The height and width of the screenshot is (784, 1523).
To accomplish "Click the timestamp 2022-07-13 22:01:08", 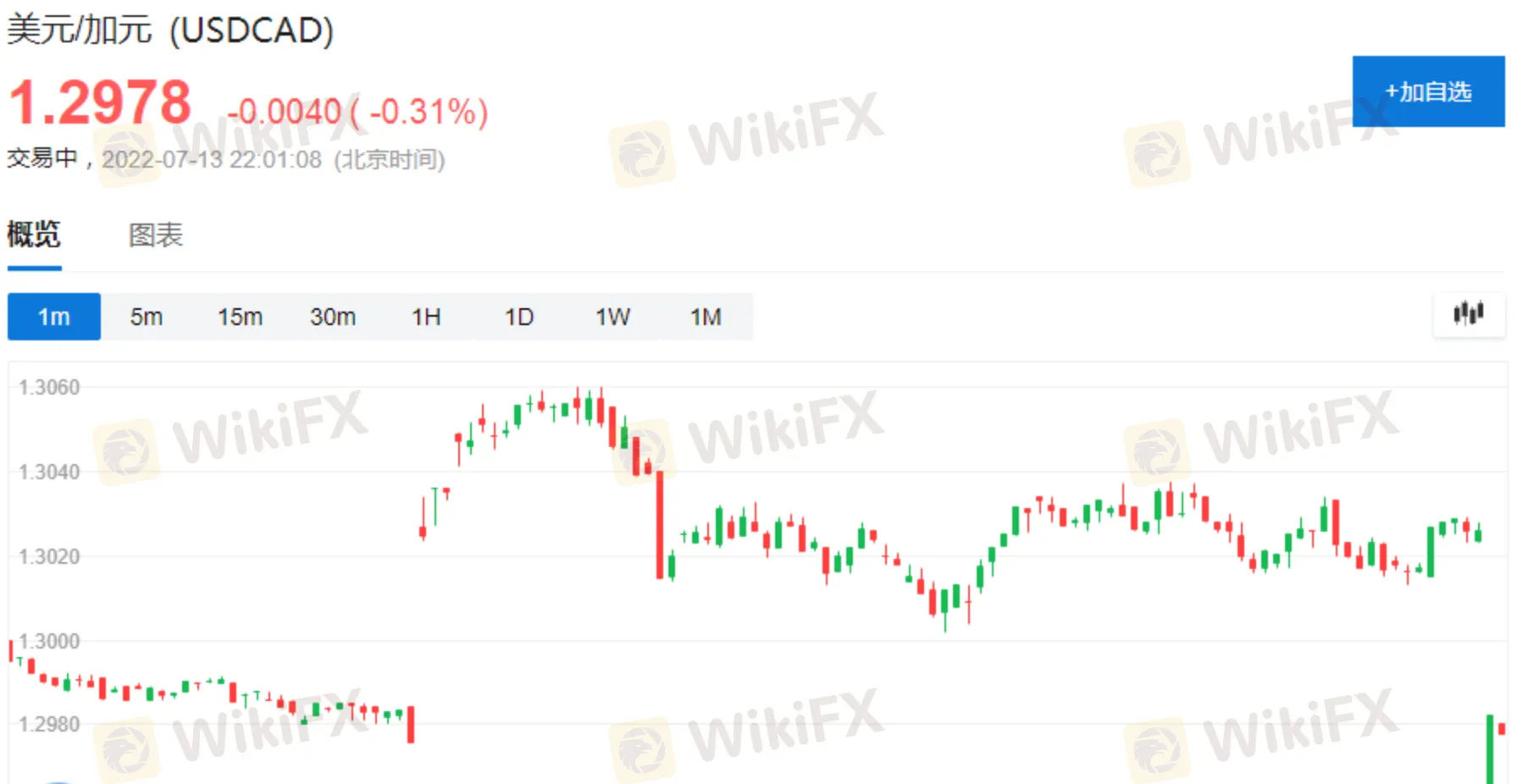I will point(212,159).
